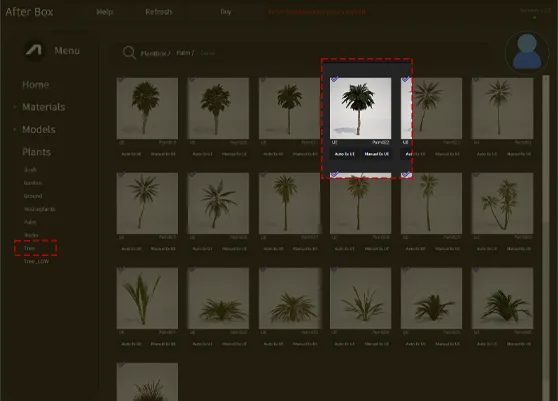Toggle the checkmark on the Palm021 thumbnail

click(263, 79)
